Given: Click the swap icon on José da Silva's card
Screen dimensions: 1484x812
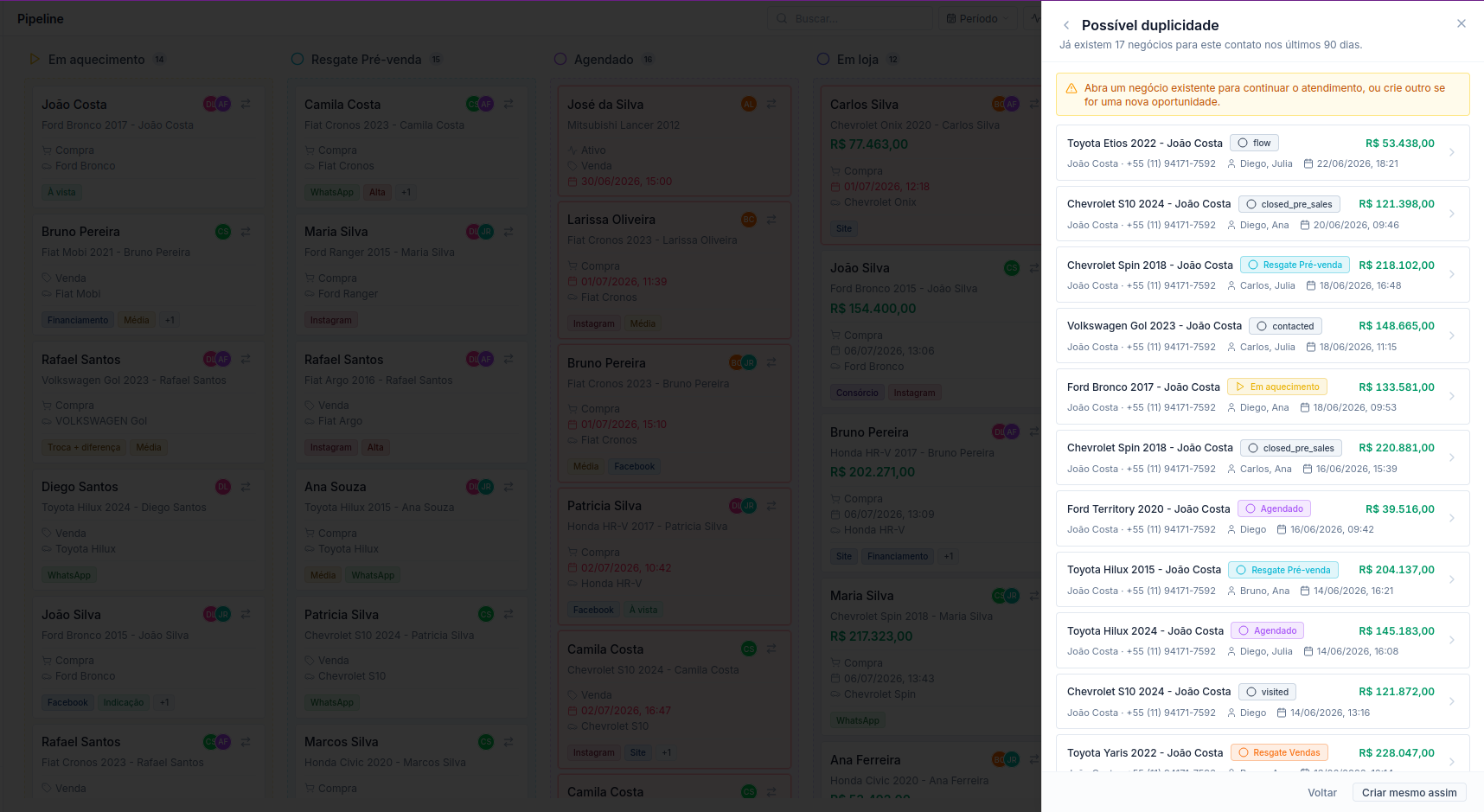Looking at the screenshot, I should (771, 104).
